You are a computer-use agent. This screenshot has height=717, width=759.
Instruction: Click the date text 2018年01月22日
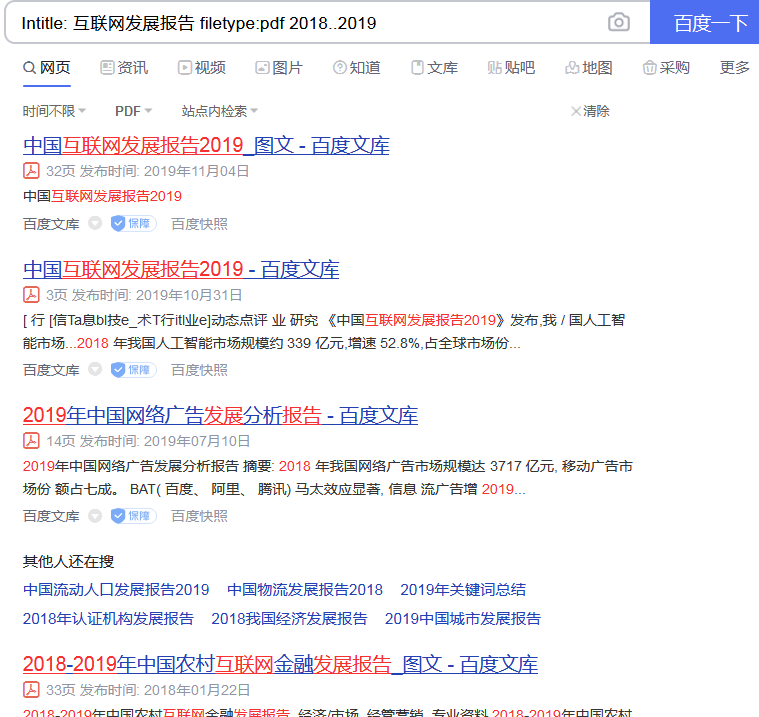tap(197, 690)
